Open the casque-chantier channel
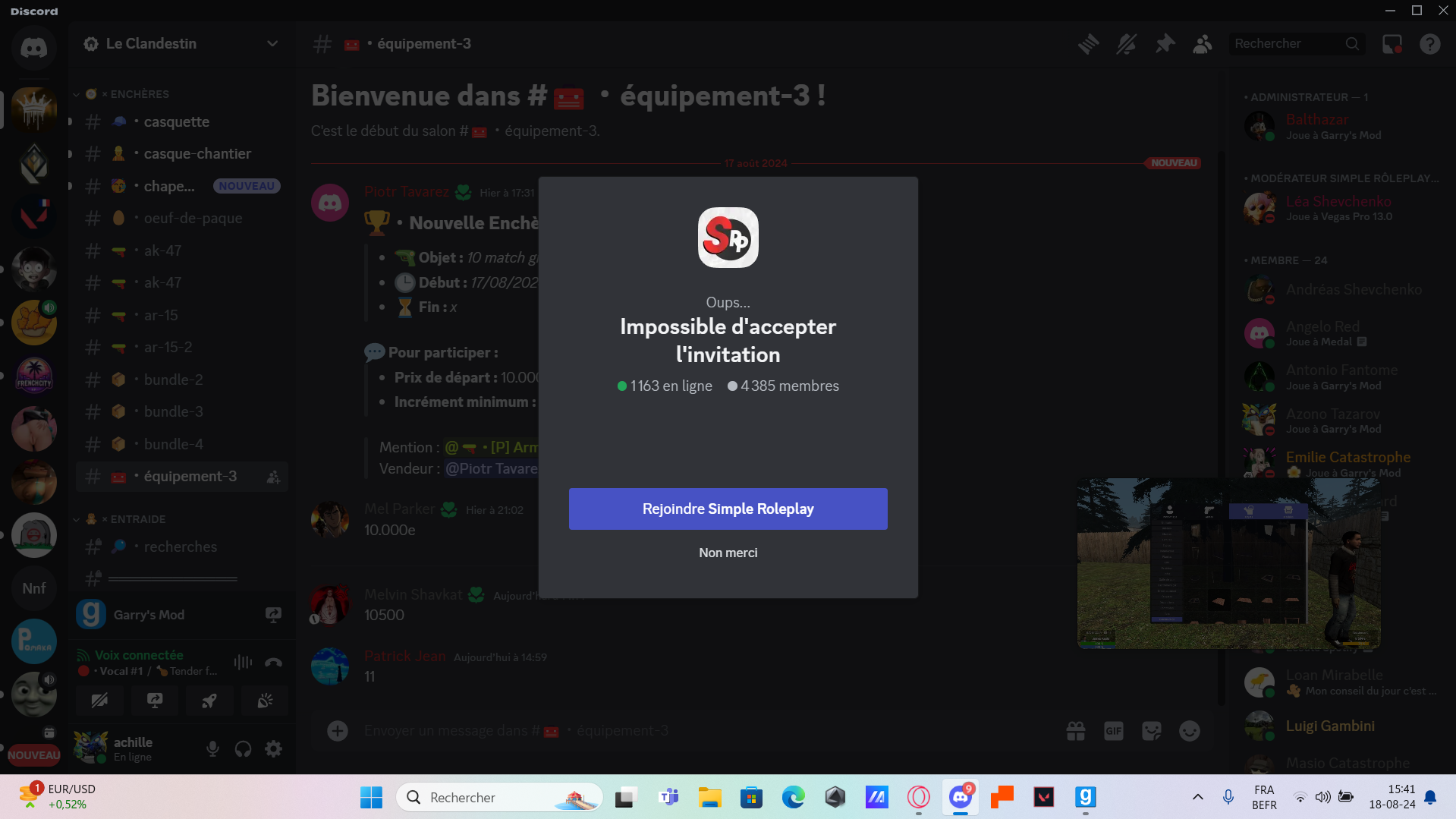The width and height of the screenshot is (1456, 819). click(x=182, y=153)
